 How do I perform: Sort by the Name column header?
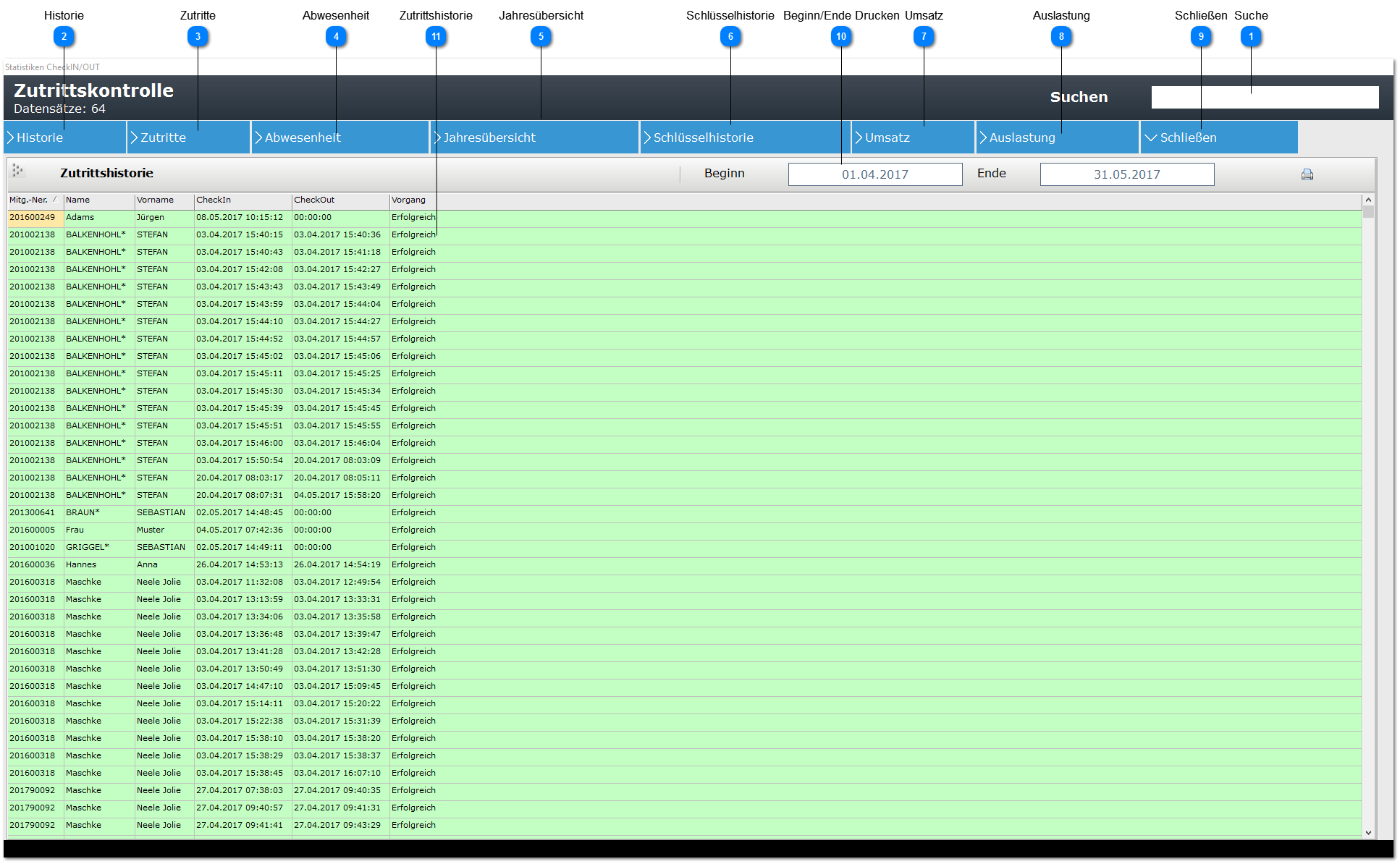tap(99, 200)
